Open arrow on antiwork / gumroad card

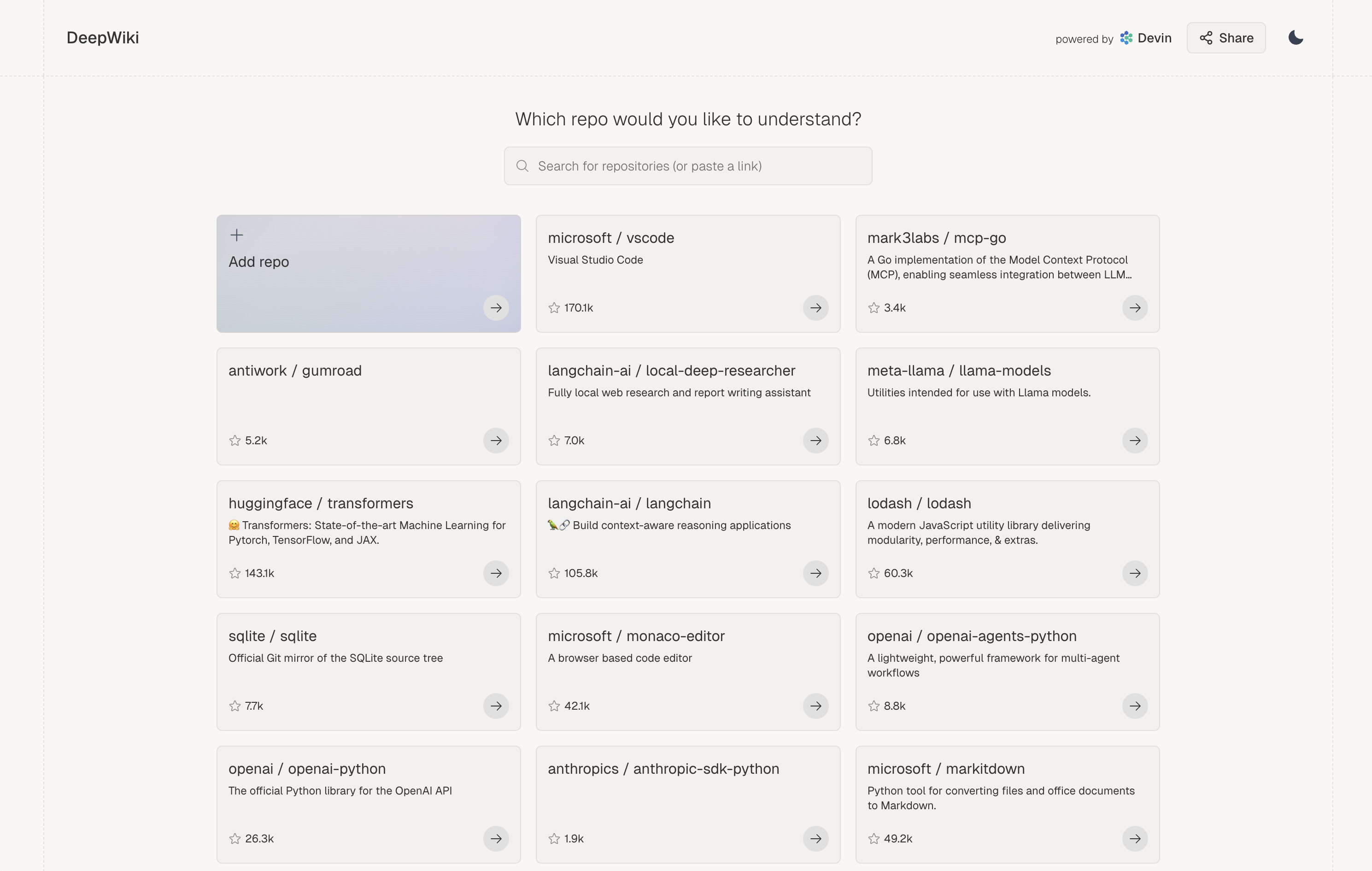[496, 441]
